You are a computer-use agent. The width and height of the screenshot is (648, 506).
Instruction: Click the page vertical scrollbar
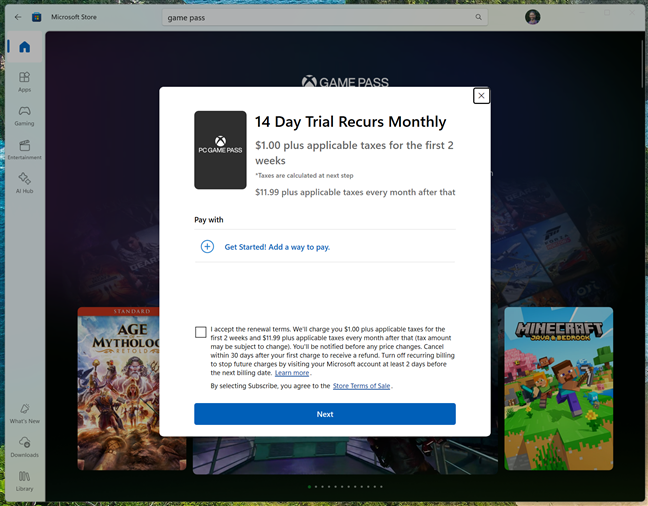click(642, 62)
